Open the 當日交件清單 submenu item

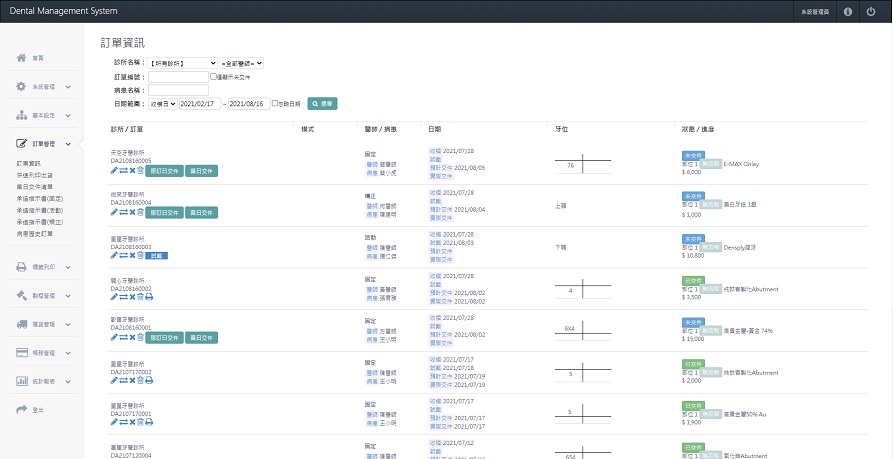tap(34, 187)
